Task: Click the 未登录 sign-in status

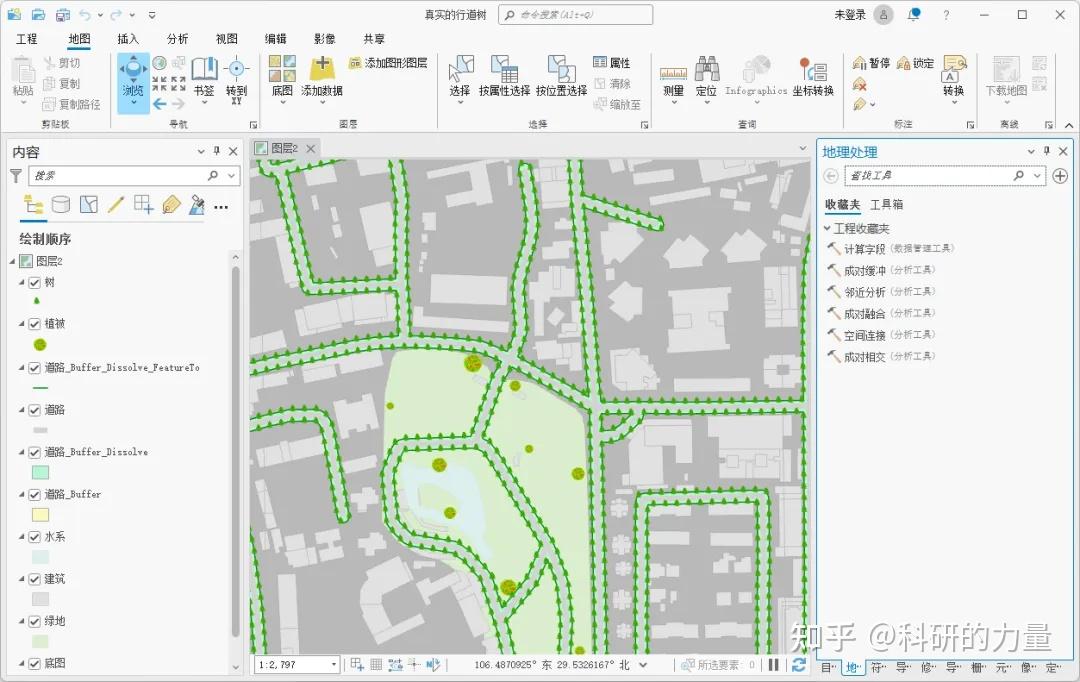Action: pyautogui.click(x=850, y=14)
